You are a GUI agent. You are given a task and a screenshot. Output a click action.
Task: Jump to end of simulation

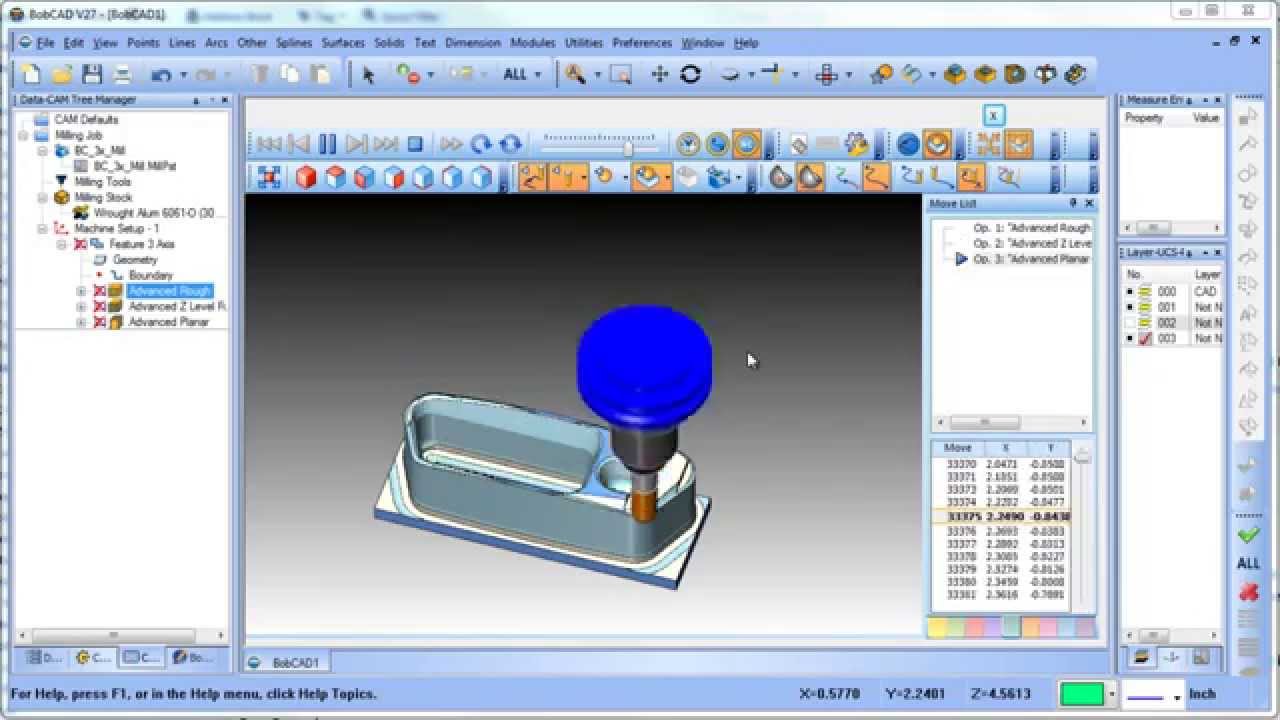click(x=386, y=144)
